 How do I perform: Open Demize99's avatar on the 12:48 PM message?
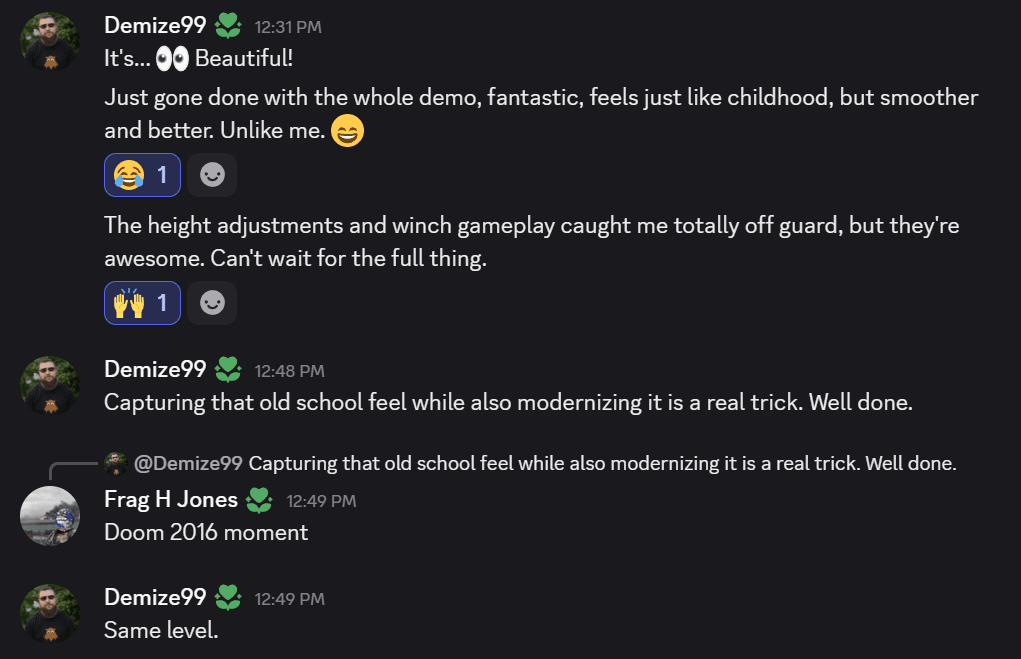(50, 386)
